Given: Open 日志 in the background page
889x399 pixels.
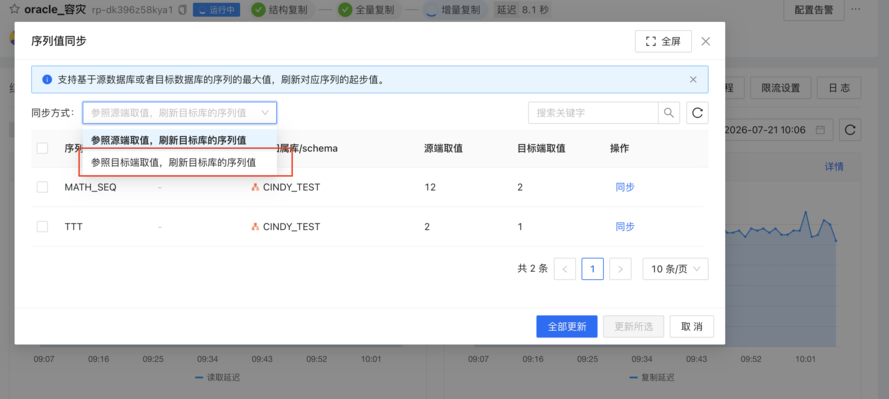Looking at the screenshot, I should (x=839, y=88).
